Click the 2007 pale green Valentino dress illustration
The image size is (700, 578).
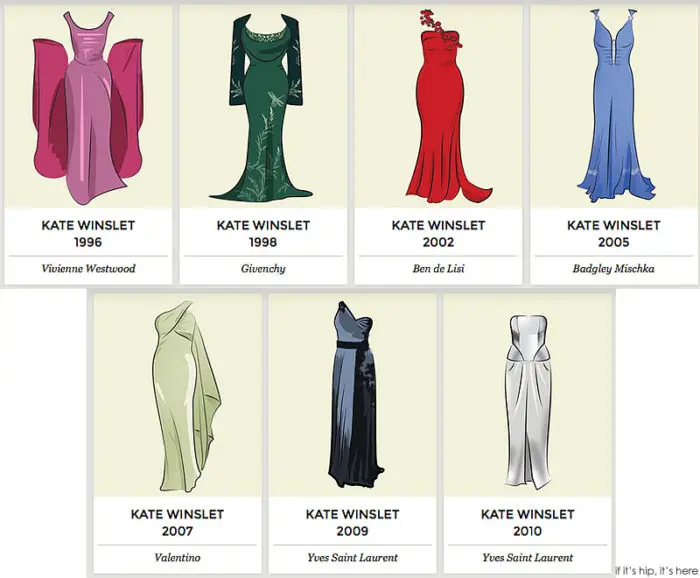187,396
